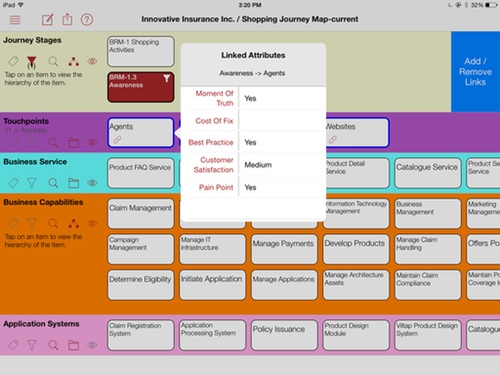The width and height of the screenshot is (500, 375).
Task: Toggle visibility eye for Journey Stages
Action: (x=92, y=61)
